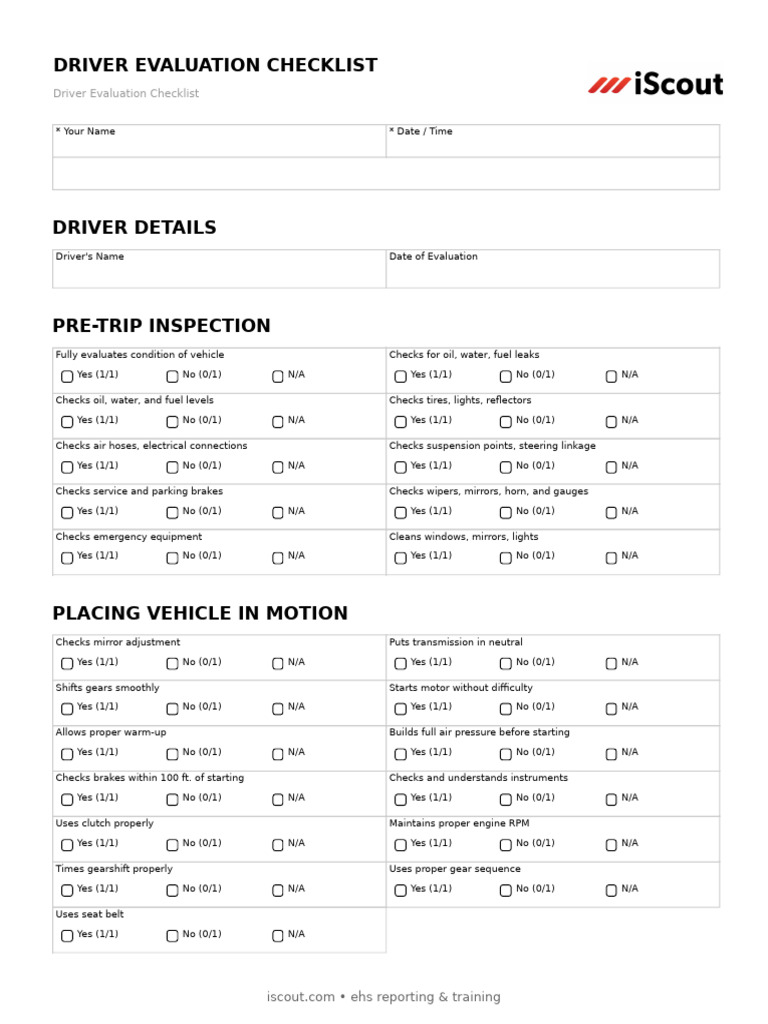Image resolution: width=768 pixels, height=1024 pixels.
Task: Mark N/A for Checks emergency equipment
Action: (x=278, y=557)
